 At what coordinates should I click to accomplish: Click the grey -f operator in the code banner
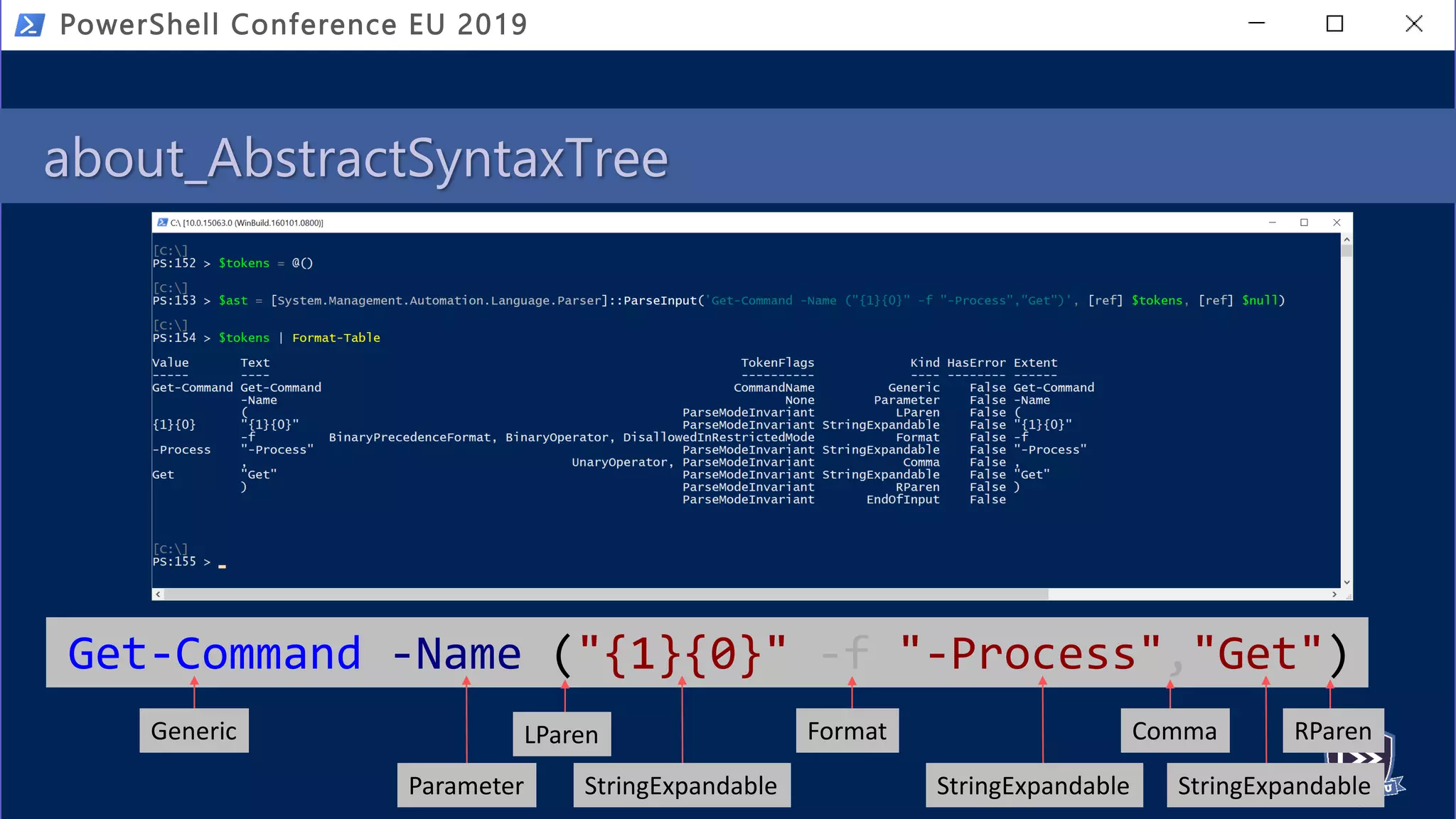coord(845,653)
